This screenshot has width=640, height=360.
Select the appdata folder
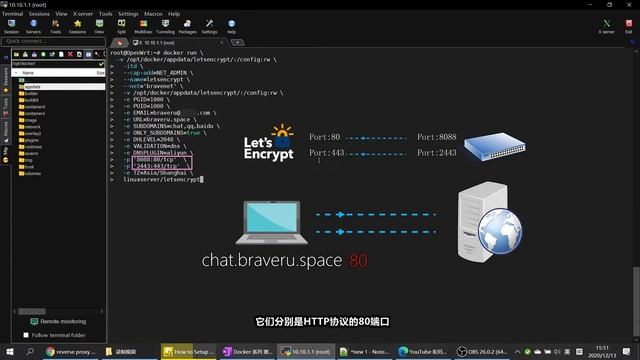(62, 87)
